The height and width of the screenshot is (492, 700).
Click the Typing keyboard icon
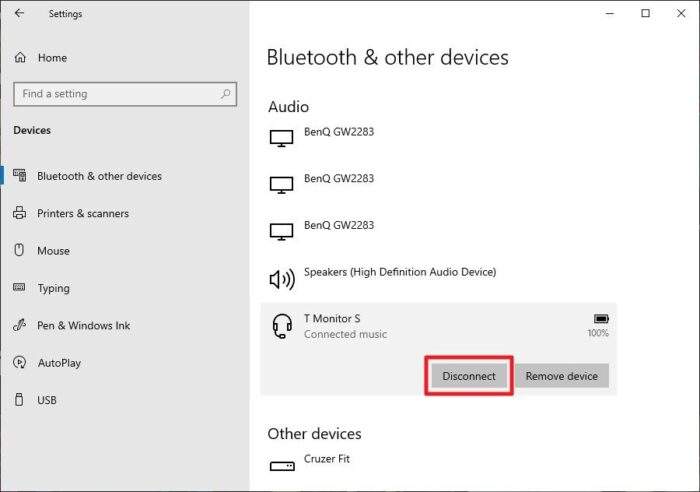(x=19, y=287)
